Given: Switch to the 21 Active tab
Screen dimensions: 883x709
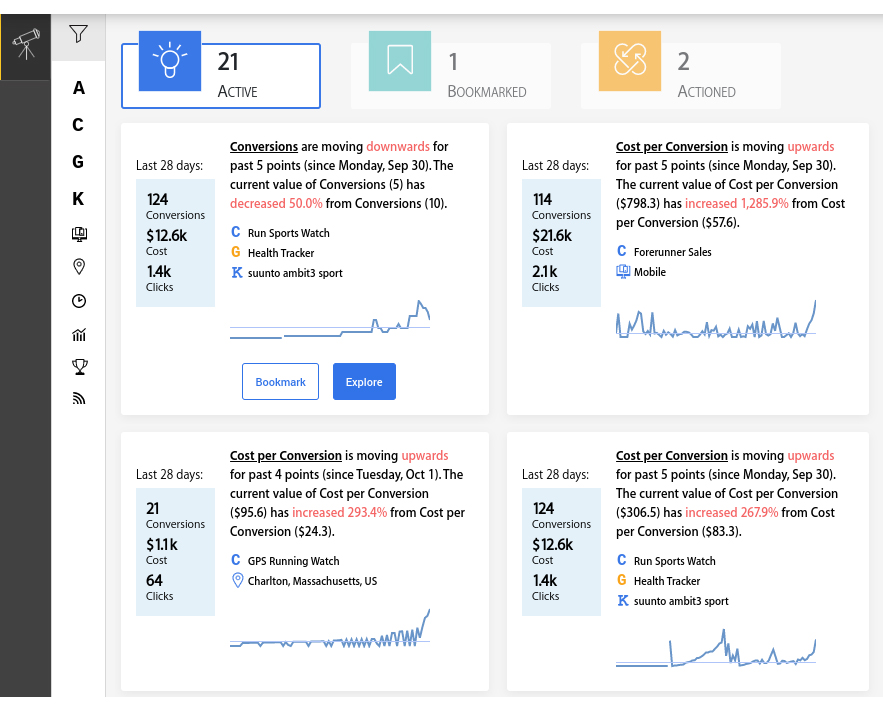Looking at the screenshot, I should point(221,75).
